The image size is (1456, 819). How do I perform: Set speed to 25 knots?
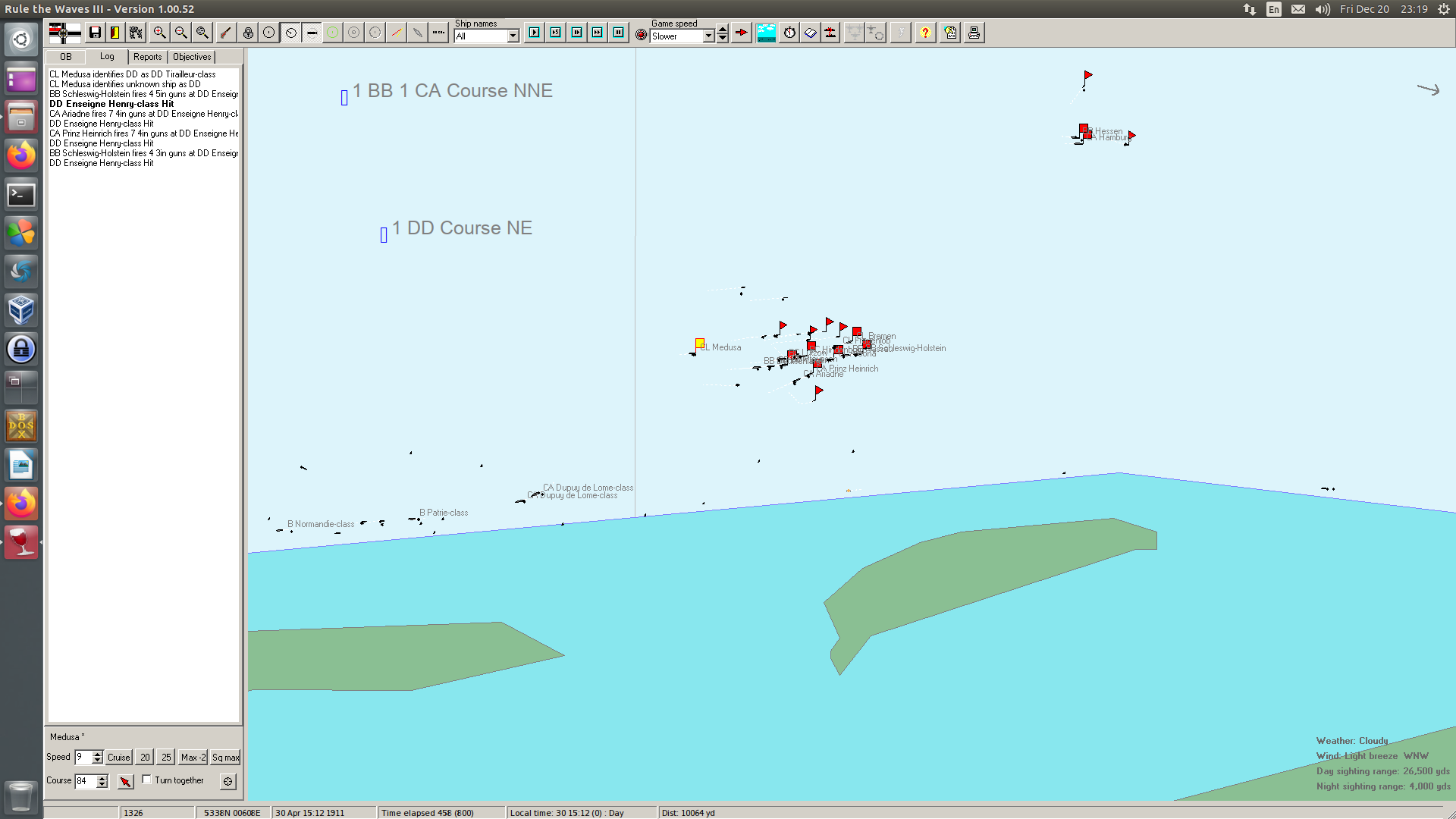coord(166,757)
